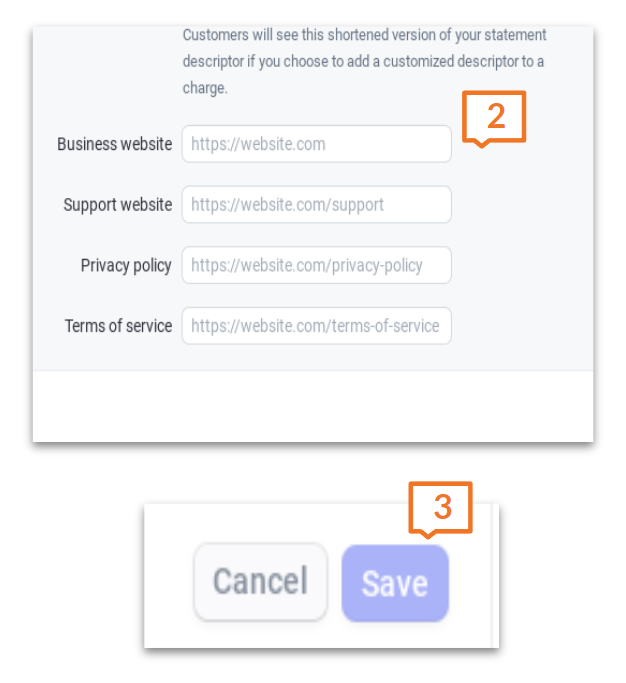Click the https://website.com/privacy-policy placeholder
Viewport: 626px width, 683px height.
(x=306, y=266)
